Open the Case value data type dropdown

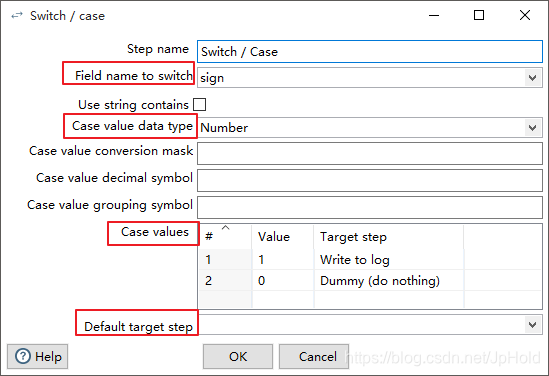coord(533,127)
